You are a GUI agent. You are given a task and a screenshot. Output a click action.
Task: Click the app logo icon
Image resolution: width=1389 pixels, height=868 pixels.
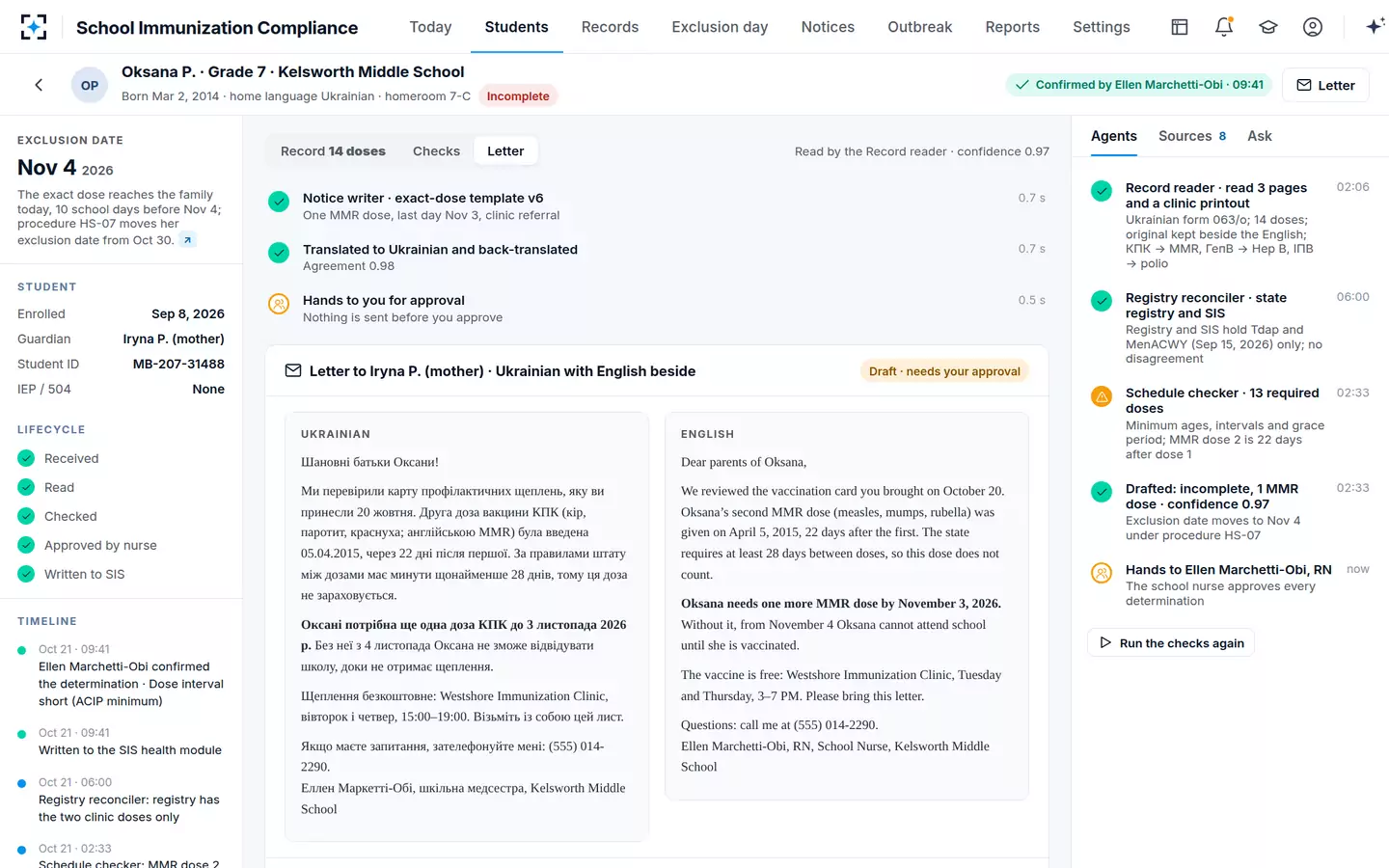pos(34,27)
